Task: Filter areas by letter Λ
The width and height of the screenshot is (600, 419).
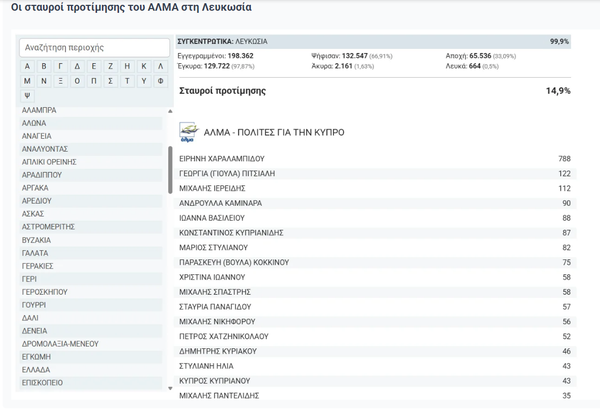Action: [x=160, y=67]
